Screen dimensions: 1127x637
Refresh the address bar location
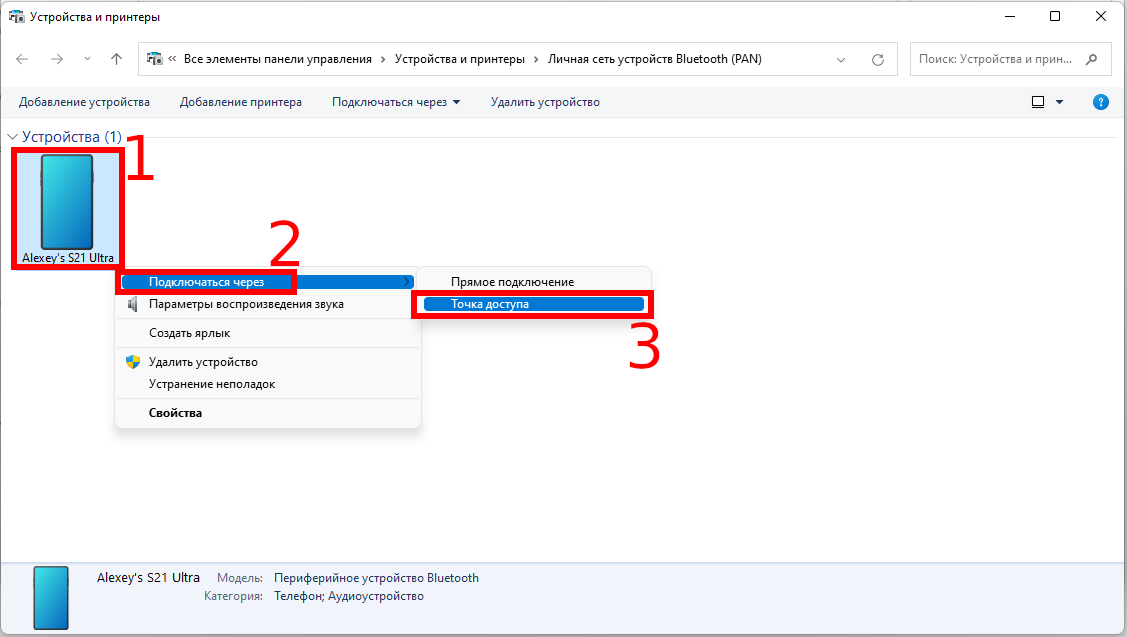click(878, 59)
